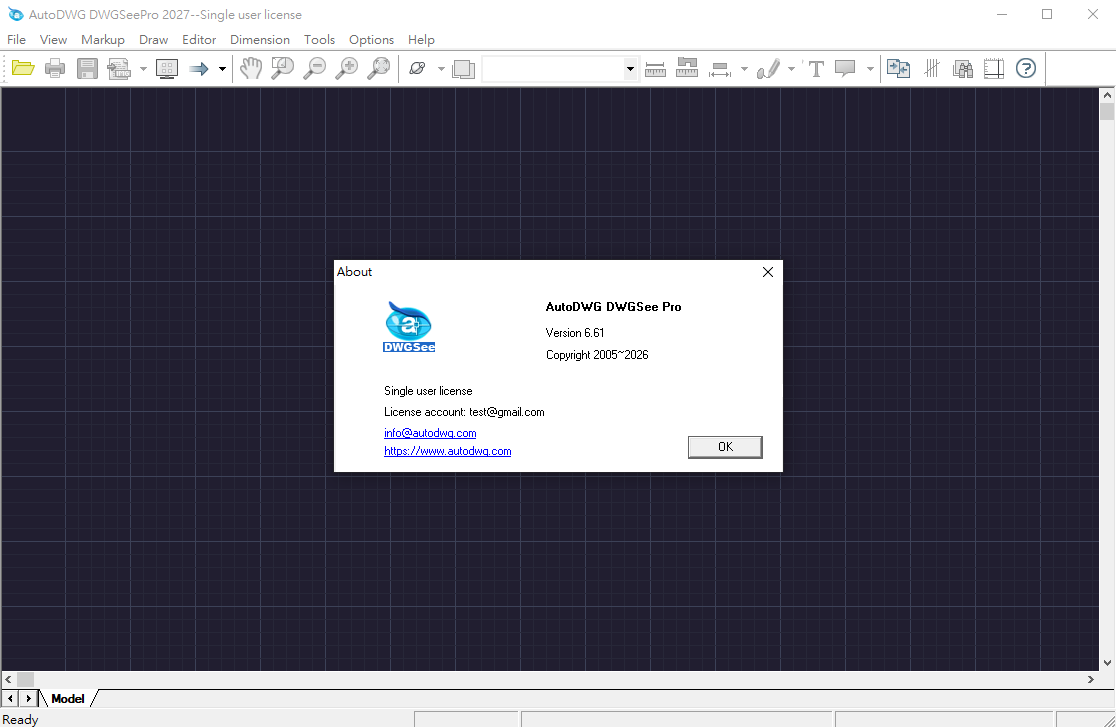Click the Compare drawings icon
This screenshot has height=727, width=1116.
click(898, 69)
